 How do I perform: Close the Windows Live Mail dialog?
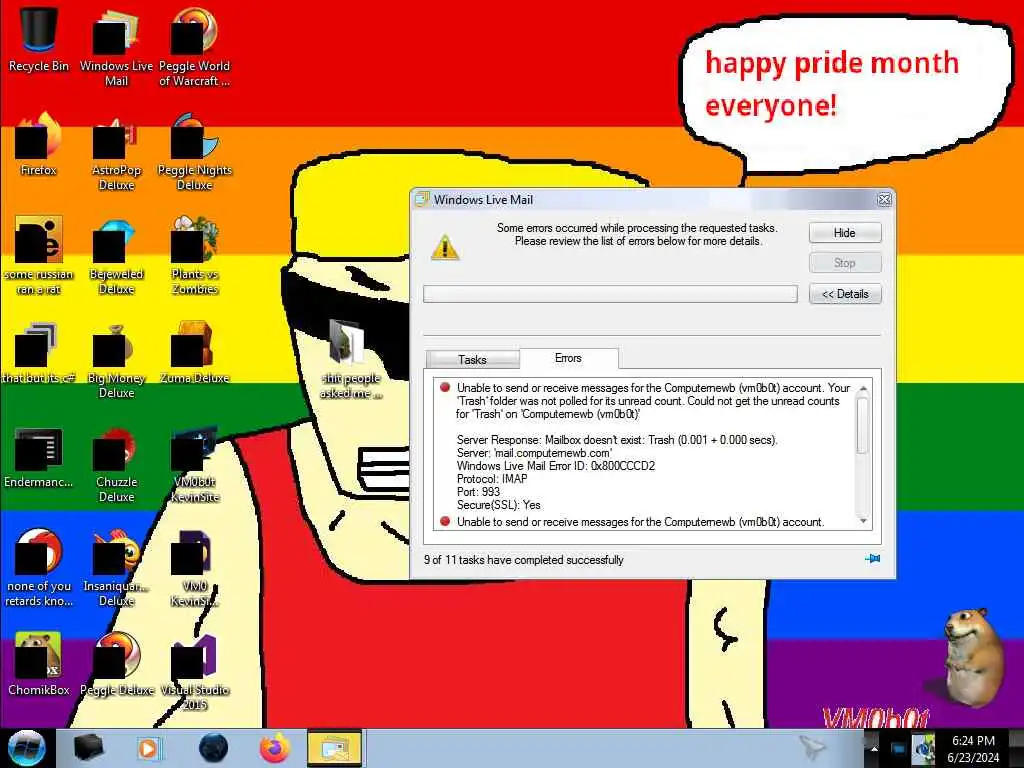(x=884, y=200)
